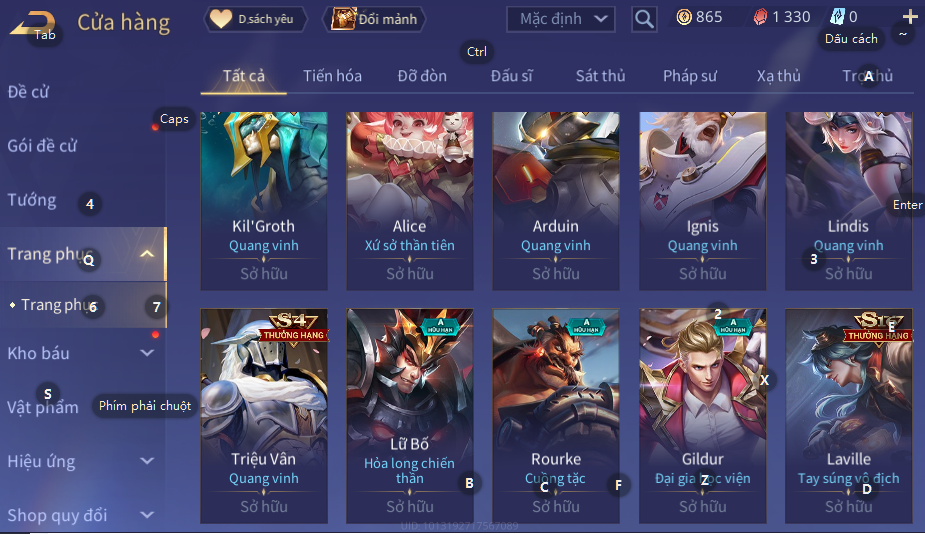Image resolution: width=925 pixels, height=534 pixels.
Task: Open the Mặc định sort dropdown
Action: click(561, 19)
